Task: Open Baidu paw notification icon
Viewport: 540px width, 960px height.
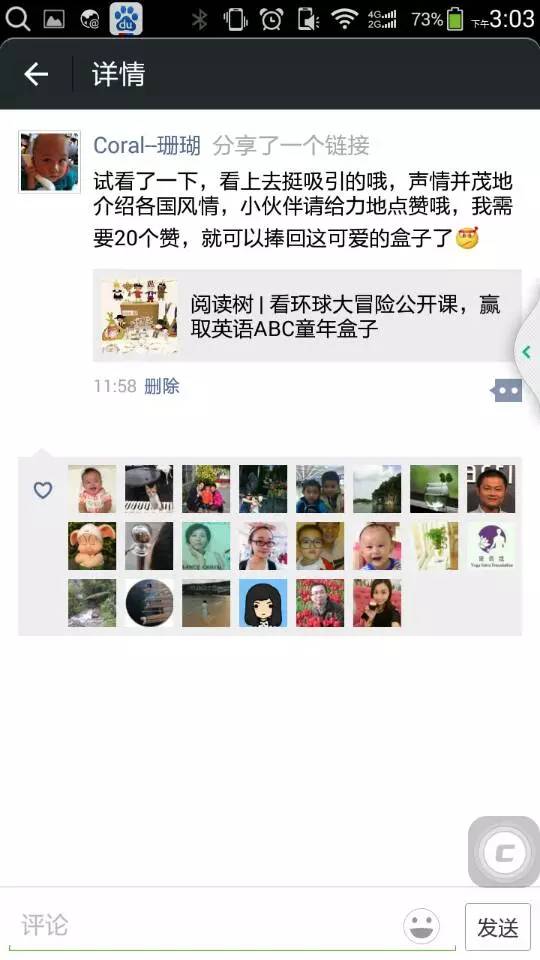Action: point(126,19)
